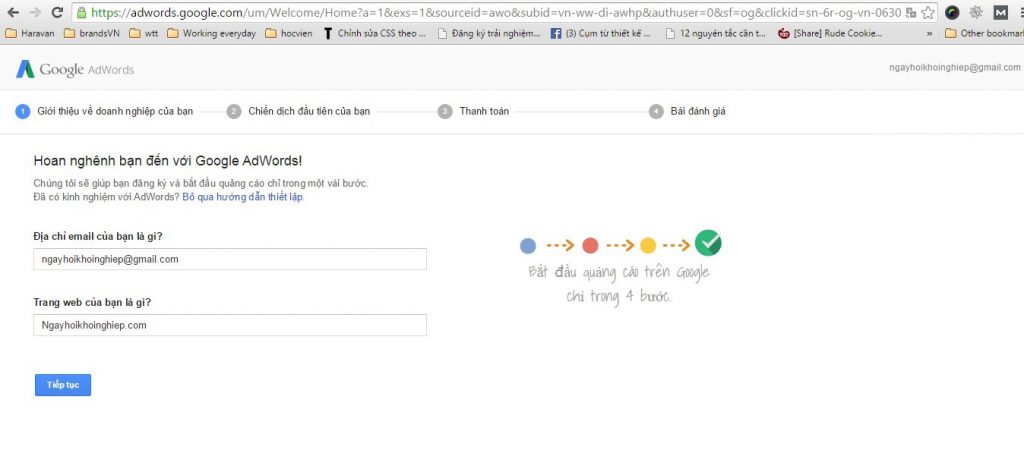Click the Google AdWords logo
Image resolution: width=1024 pixels, height=450 pixels.
74,69
